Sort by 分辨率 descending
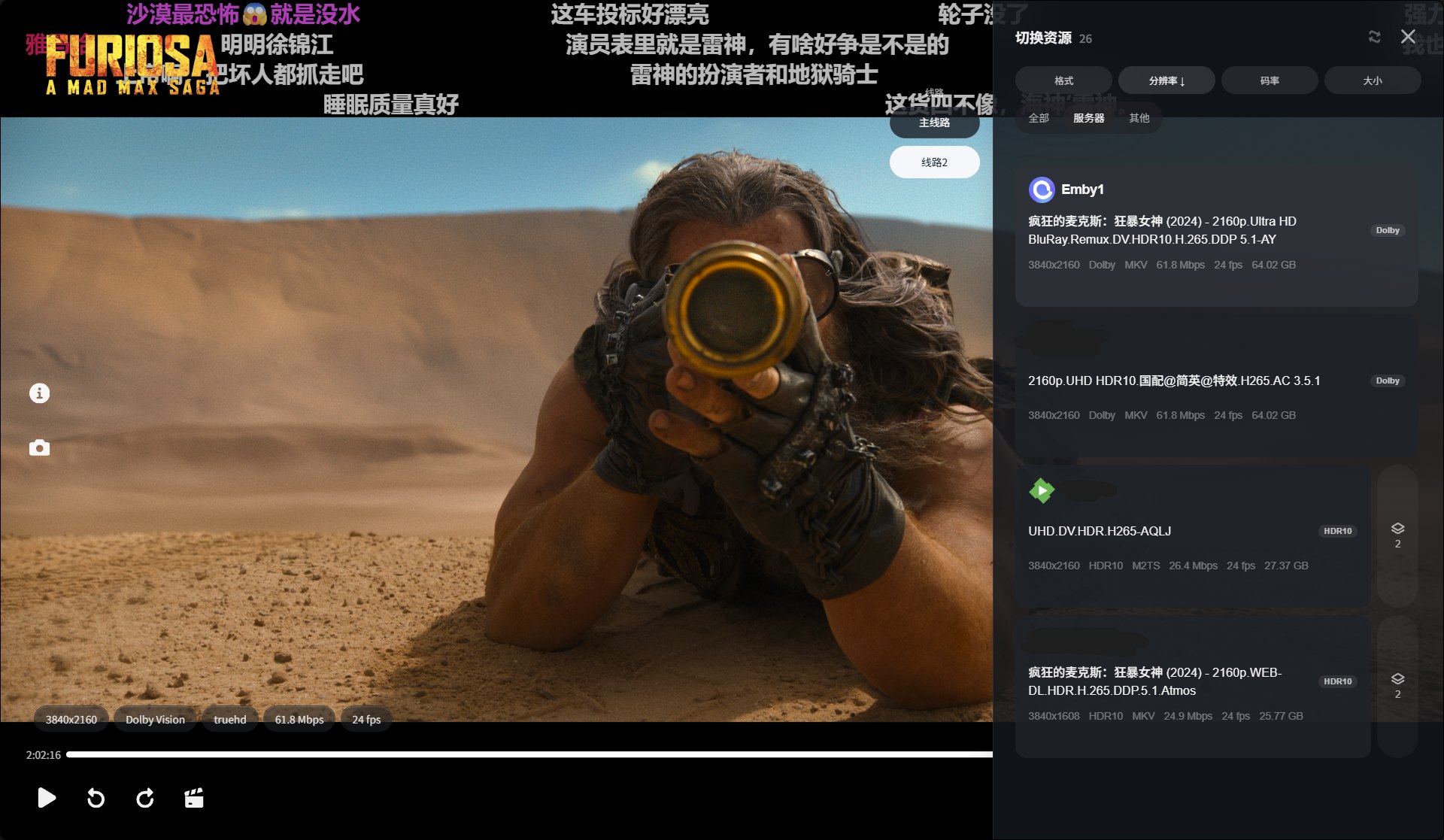 (x=1166, y=80)
